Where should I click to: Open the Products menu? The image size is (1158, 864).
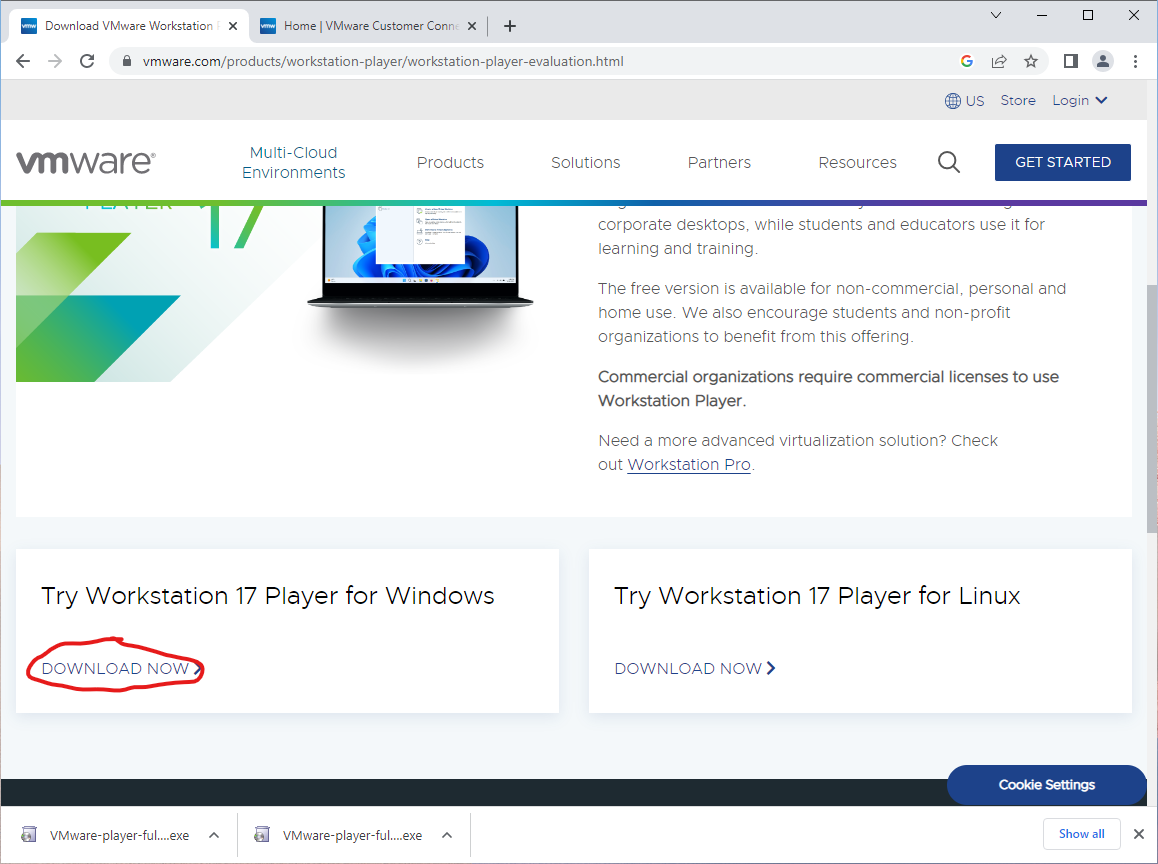click(x=450, y=162)
